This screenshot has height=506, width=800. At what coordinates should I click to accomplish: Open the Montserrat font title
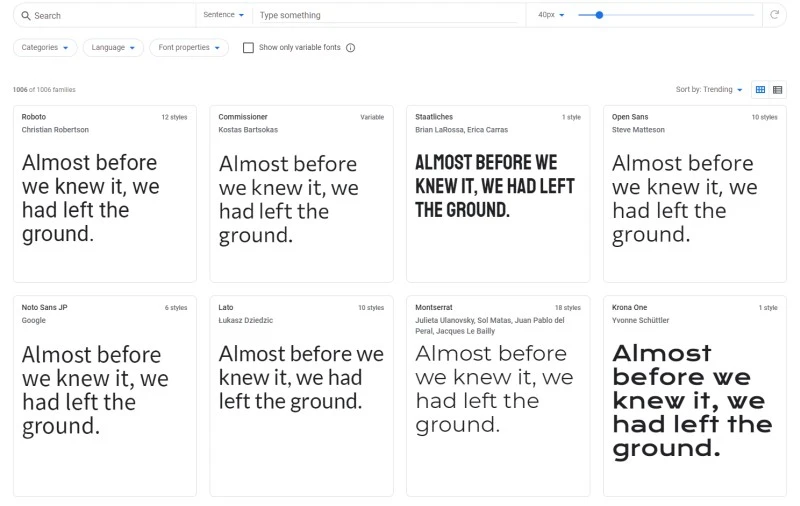(434, 308)
